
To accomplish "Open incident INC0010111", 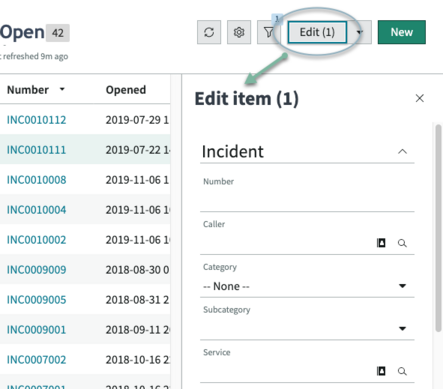I will click(x=36, y=150).
